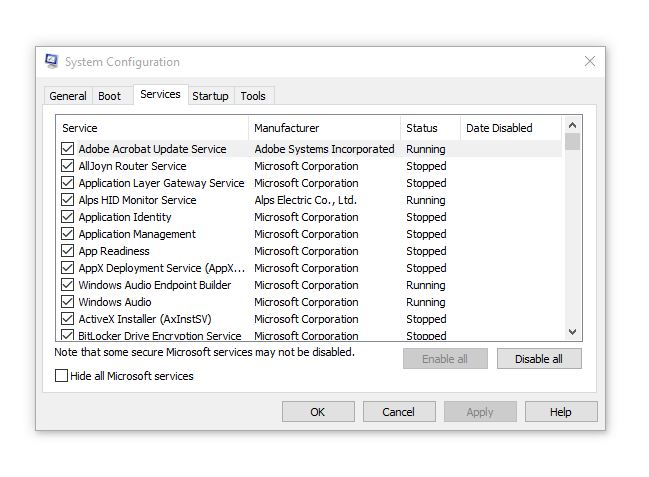Image resolution: width=649 pixels, height=477 pixels.
Task: Check Hide all Microsoft services
Action: [x=62, y=376]
